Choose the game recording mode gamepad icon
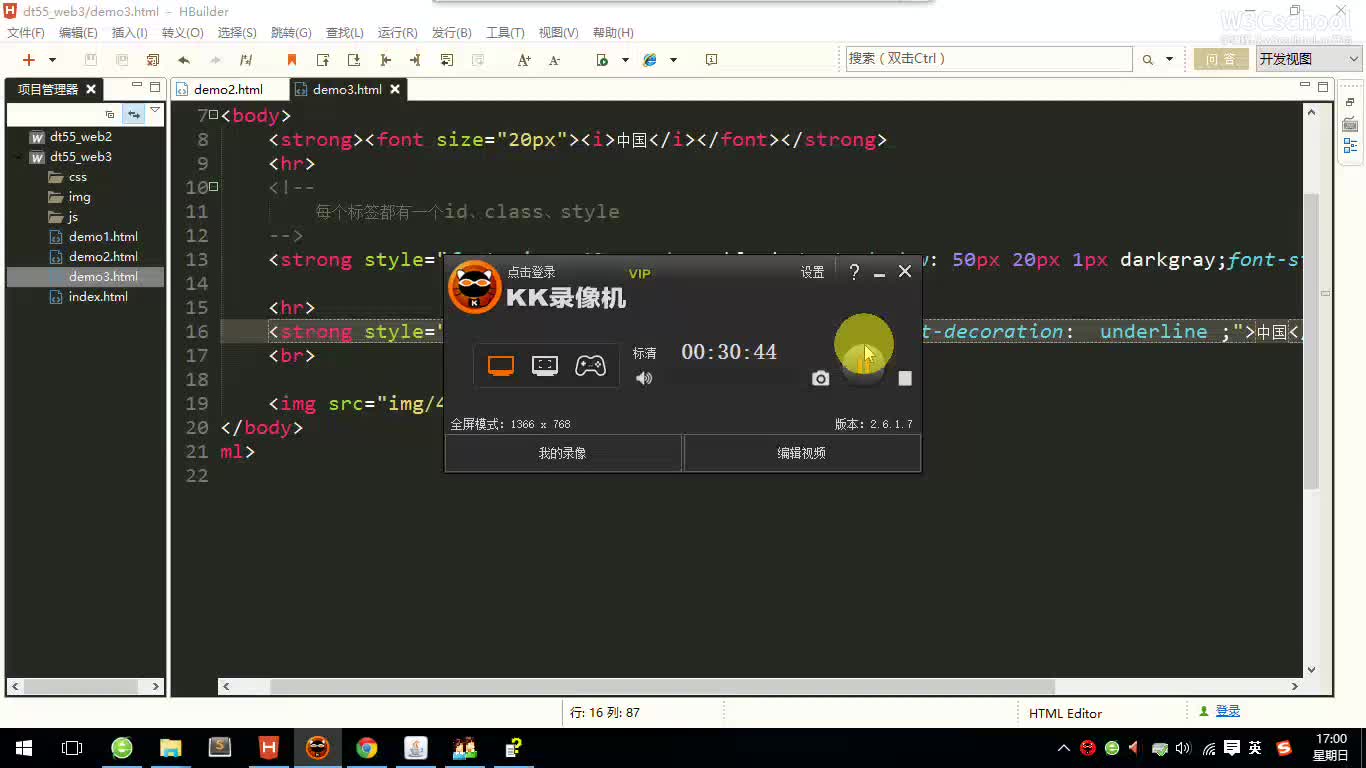 (590, 365)
